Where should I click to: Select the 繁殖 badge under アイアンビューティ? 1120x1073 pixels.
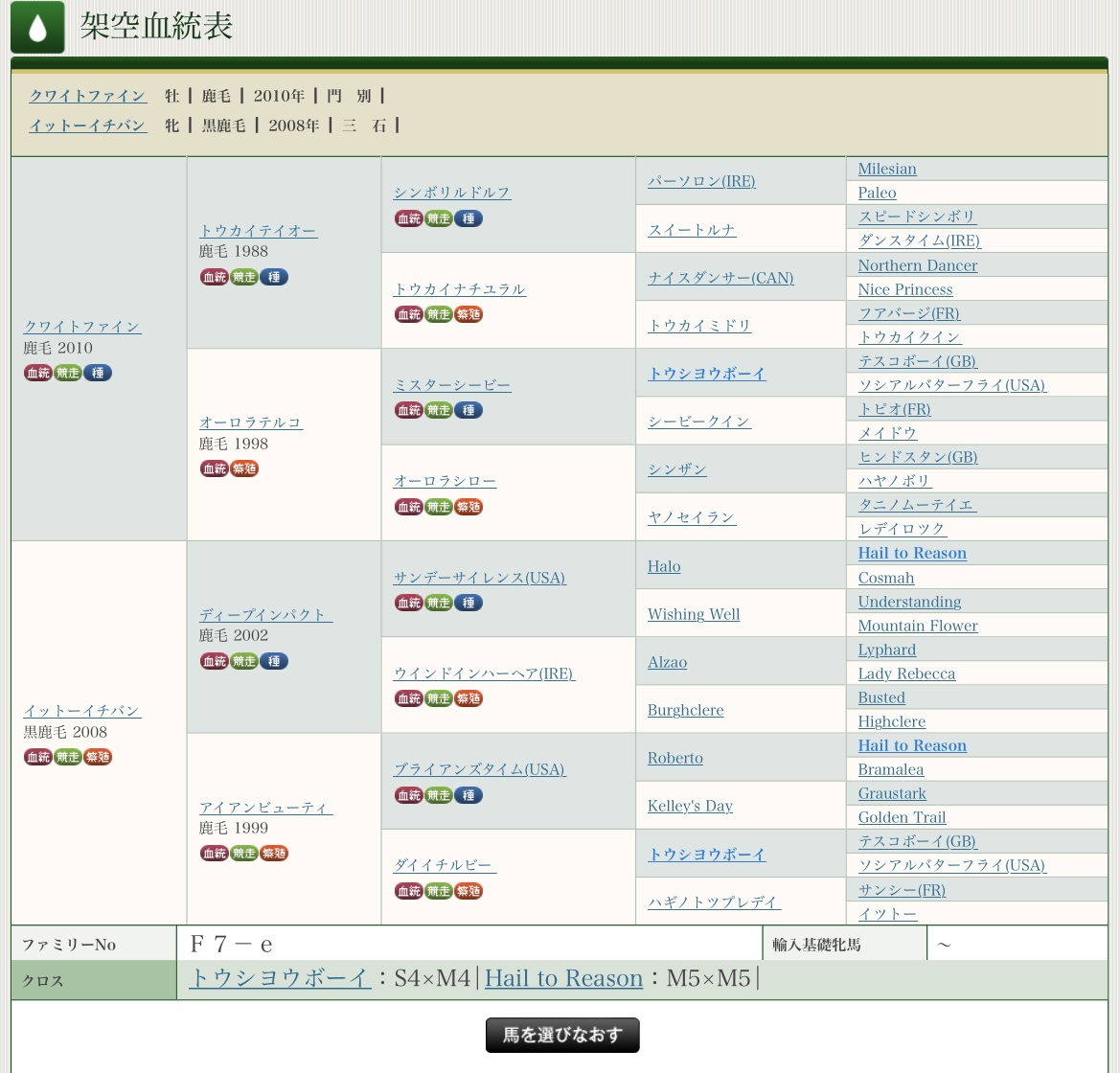click(x=274, y=853)
